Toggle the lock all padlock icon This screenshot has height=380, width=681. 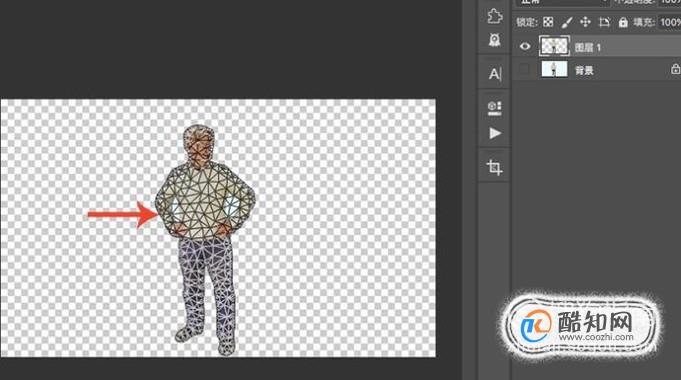[x=623, y=22]
